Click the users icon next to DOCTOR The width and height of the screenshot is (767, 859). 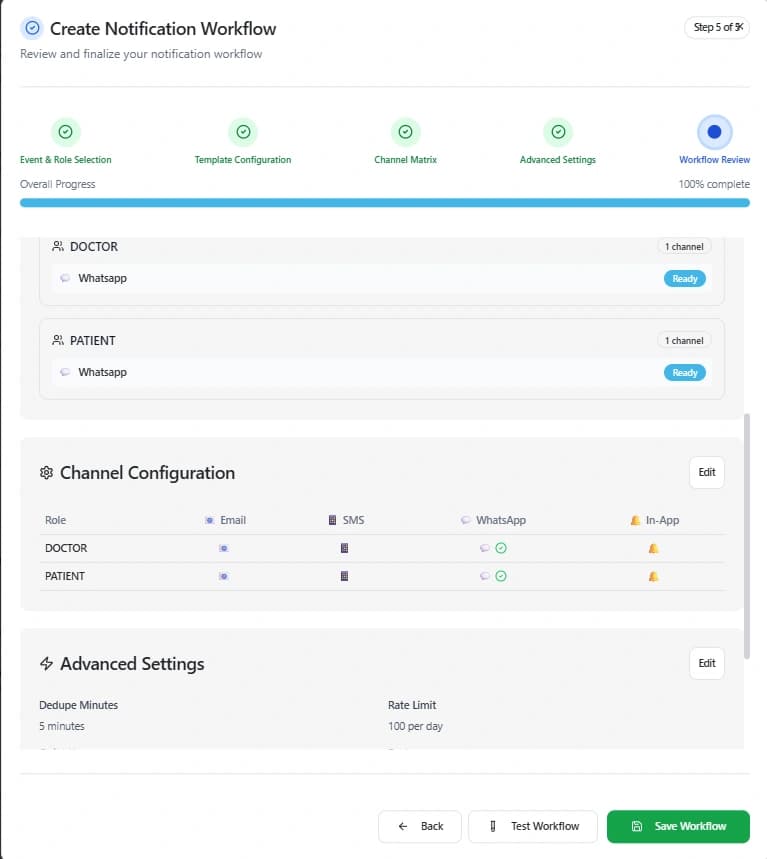(x=58, y=247)
